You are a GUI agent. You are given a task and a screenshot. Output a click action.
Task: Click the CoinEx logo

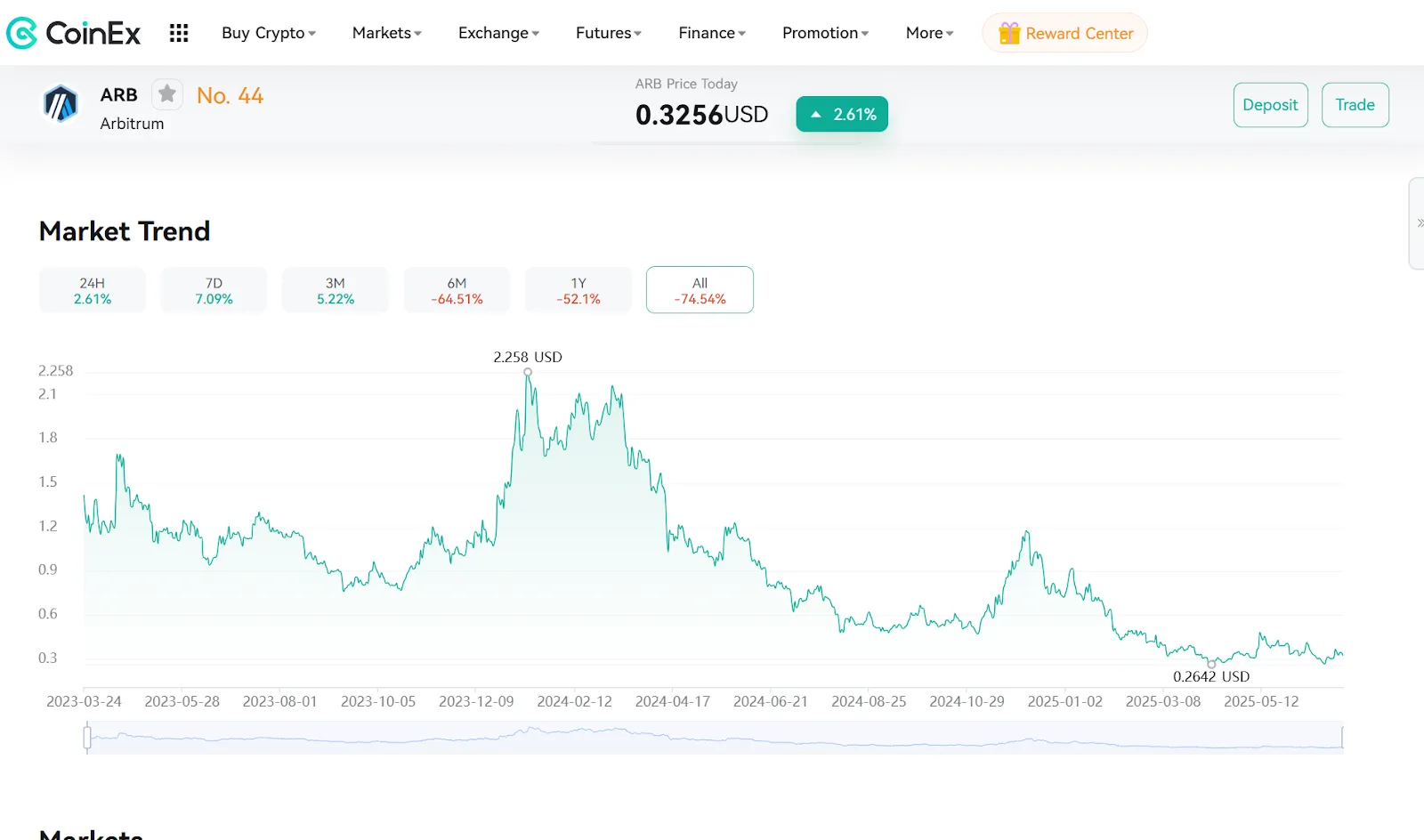[73, 33]
